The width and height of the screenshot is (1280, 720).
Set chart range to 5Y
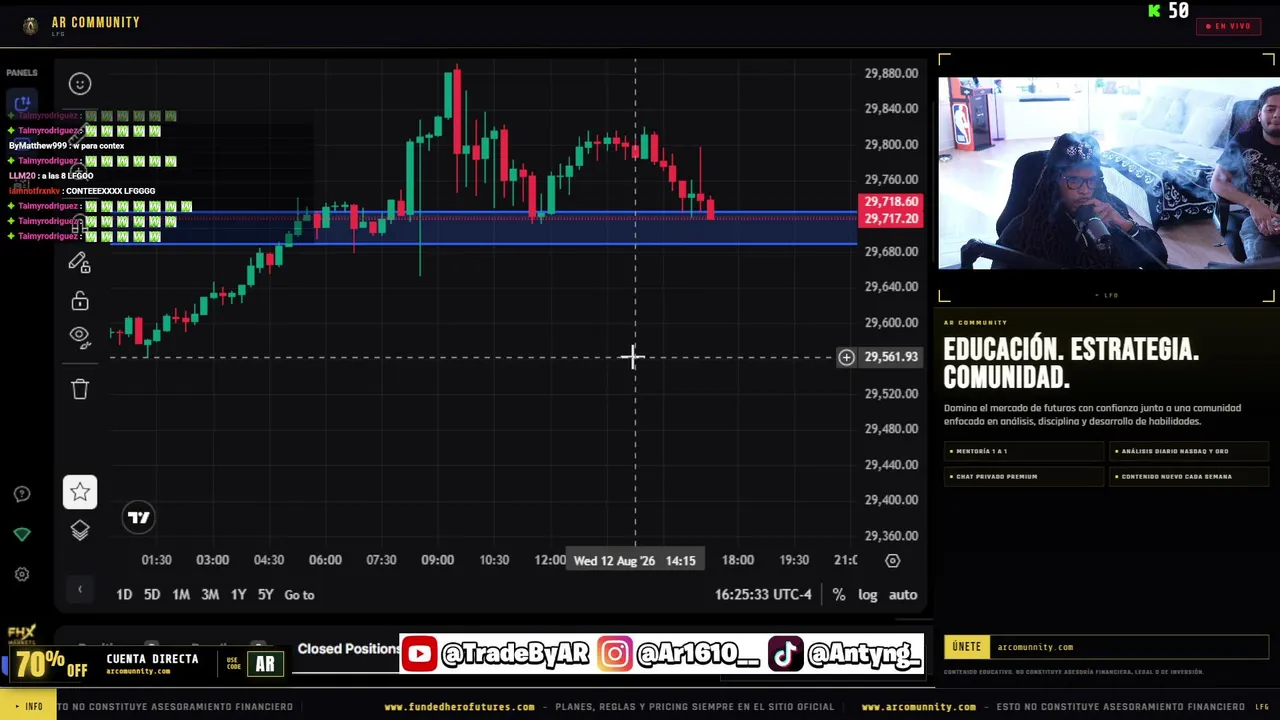pos(265,594)
